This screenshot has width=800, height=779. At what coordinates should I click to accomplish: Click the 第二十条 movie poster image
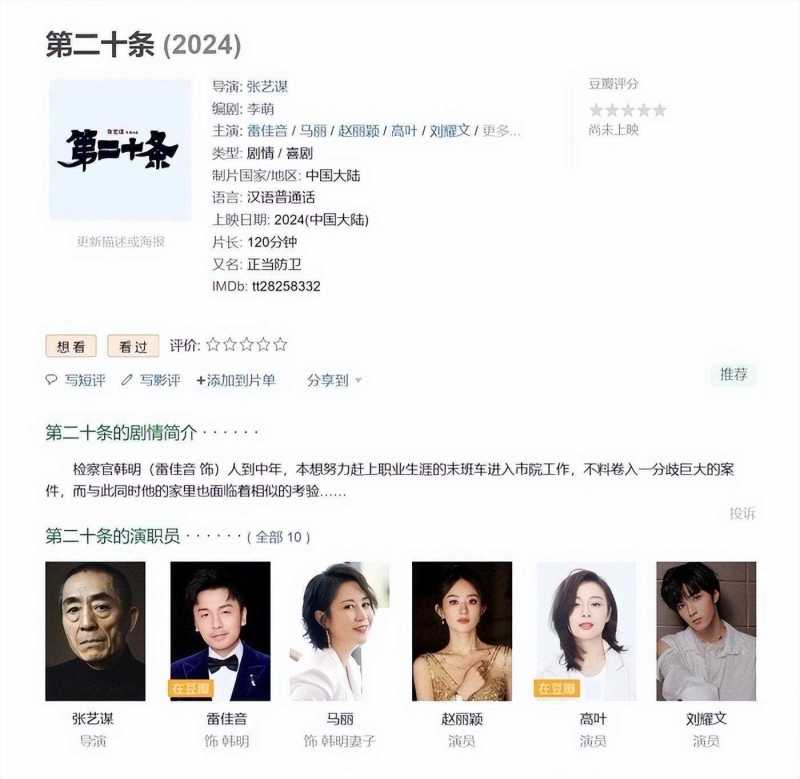point(120,150)
